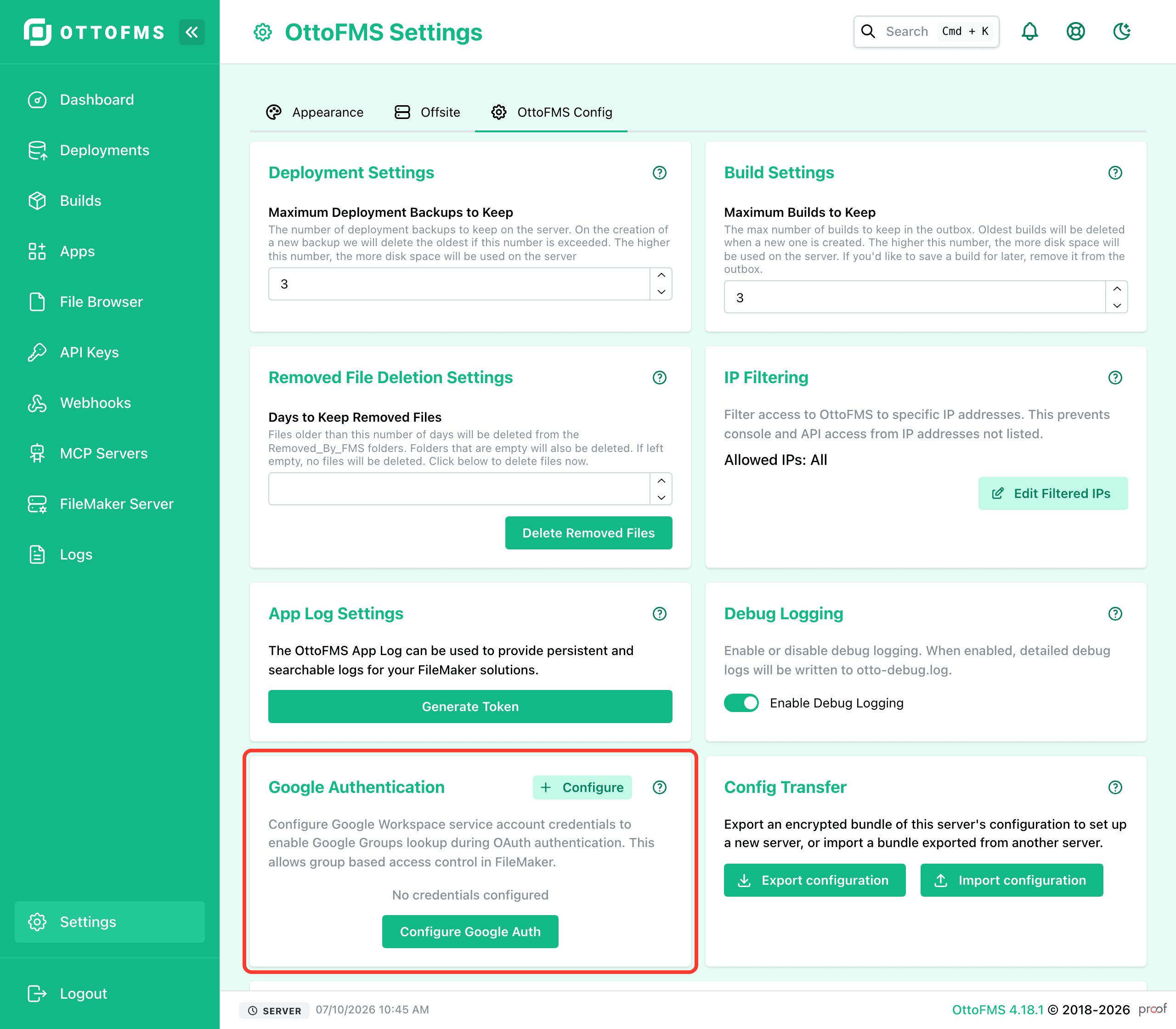Decrease Days to Keep Removed Files

point(661,497)
